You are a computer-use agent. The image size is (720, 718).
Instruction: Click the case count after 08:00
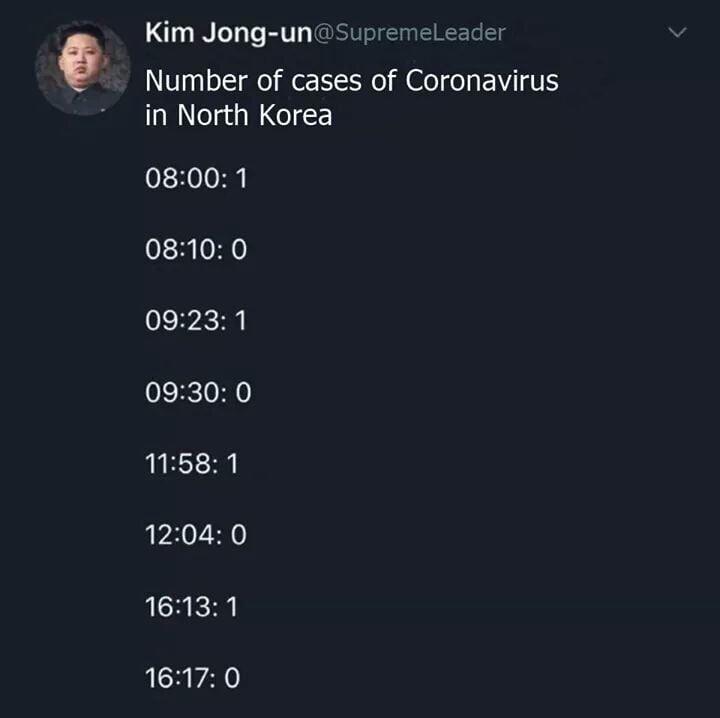coord(239,179)
